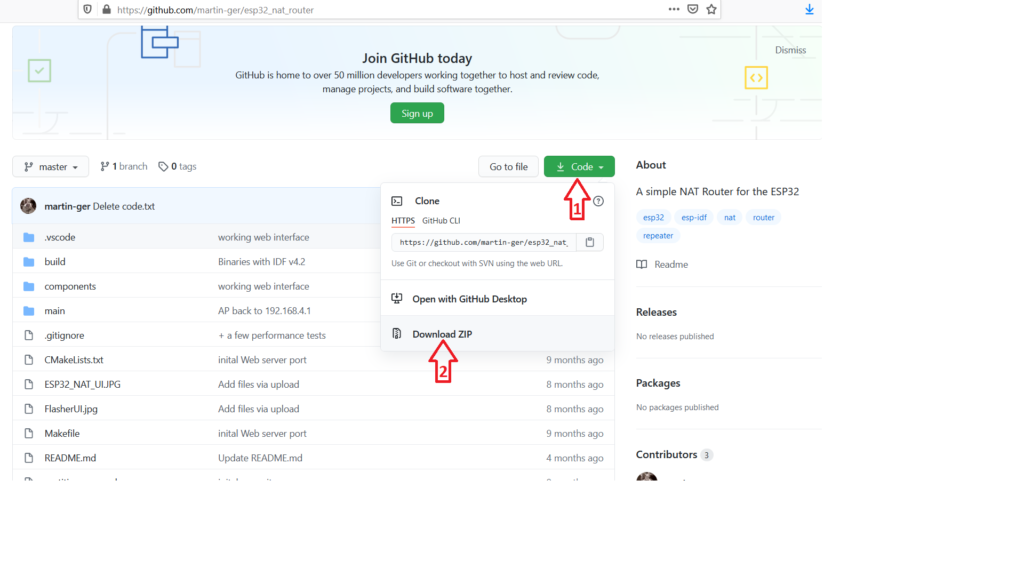Click the clone help question mark icon
Image resolution: width=1024 pixels, height=576 pixels.
coord(598,201)
